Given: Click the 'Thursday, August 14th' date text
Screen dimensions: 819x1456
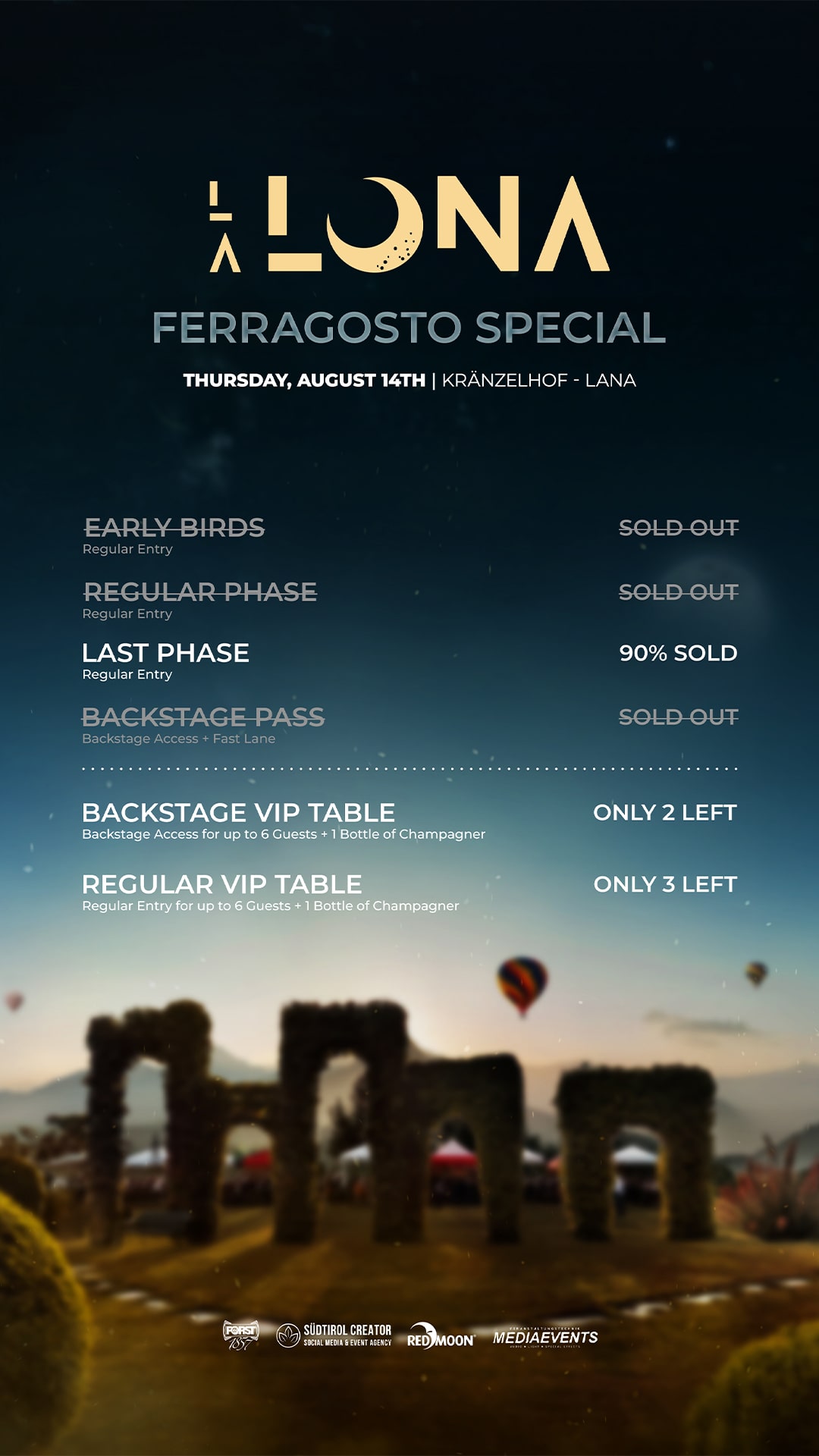Looking at the screenshot, I should click(304, 381).
